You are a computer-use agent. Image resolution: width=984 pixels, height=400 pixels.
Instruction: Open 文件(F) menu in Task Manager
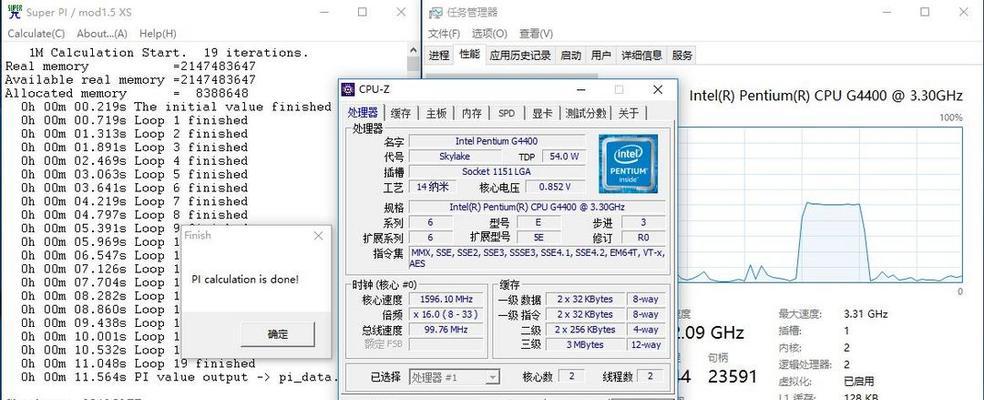[444, 34]
